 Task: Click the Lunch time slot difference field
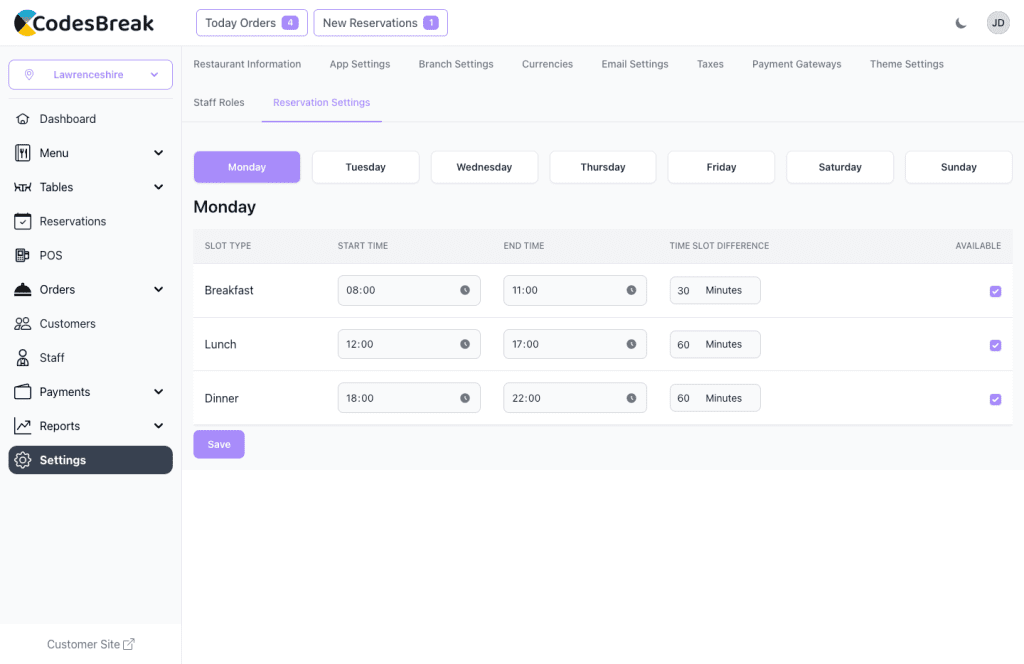coord(686,344)
